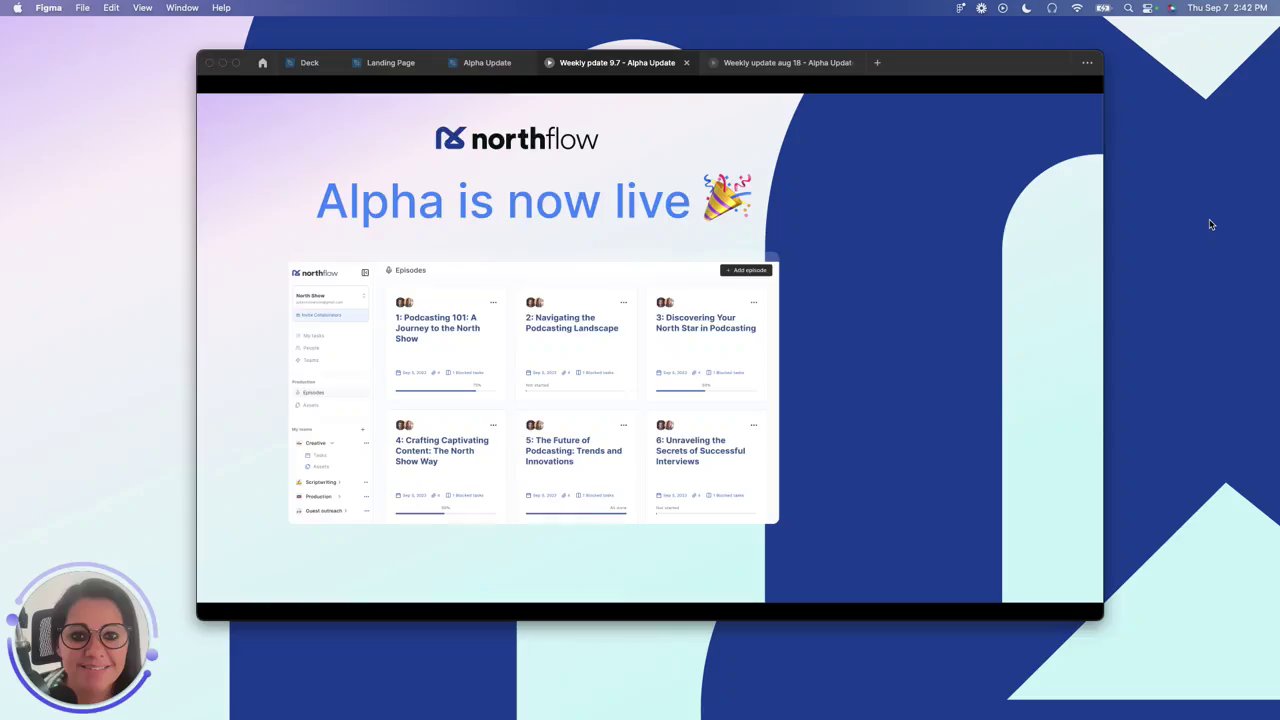Open options menu for episode 4 card

(x=493, y=425)
